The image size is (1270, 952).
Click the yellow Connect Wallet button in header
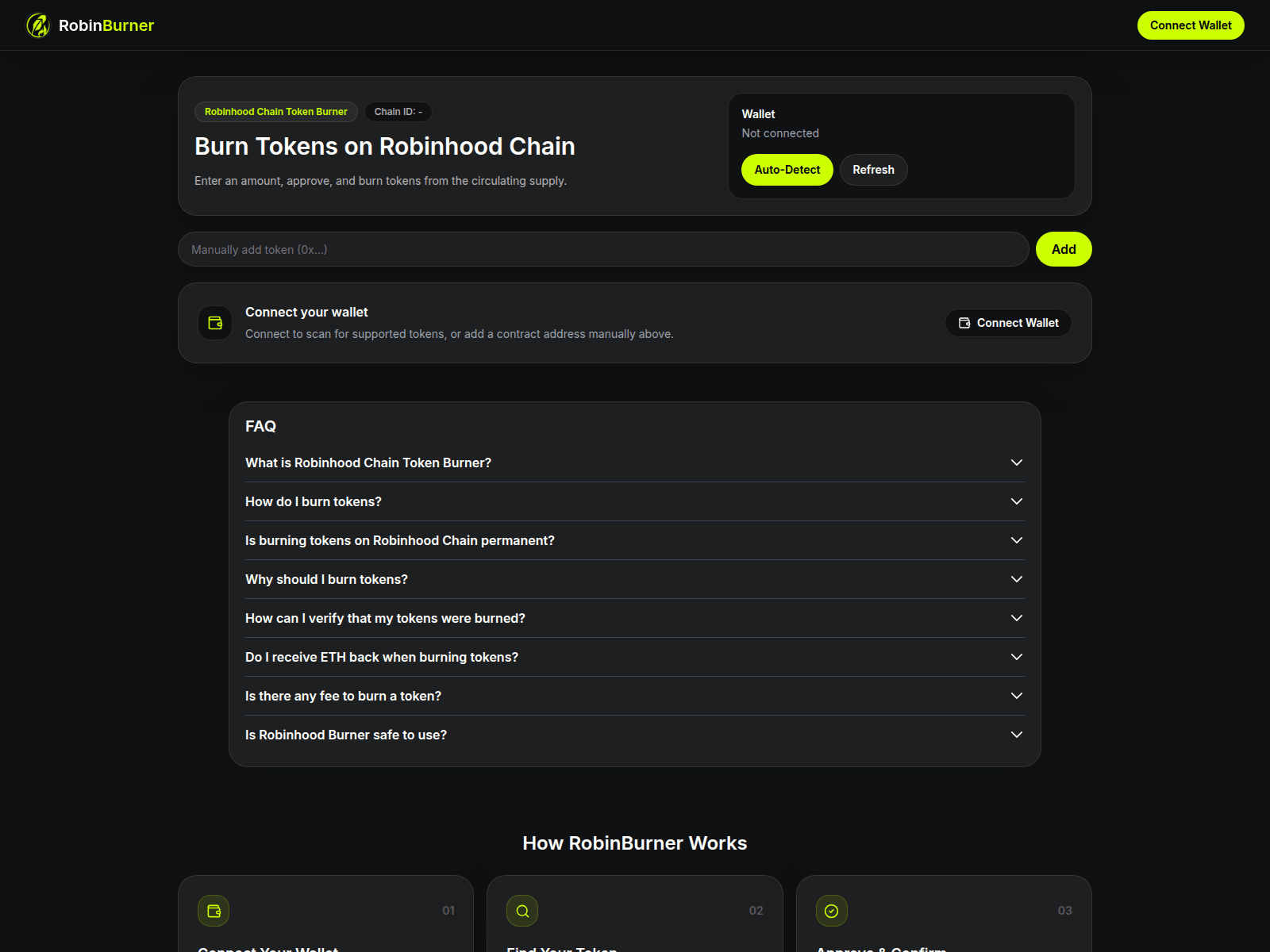(x=1191, y=25)
